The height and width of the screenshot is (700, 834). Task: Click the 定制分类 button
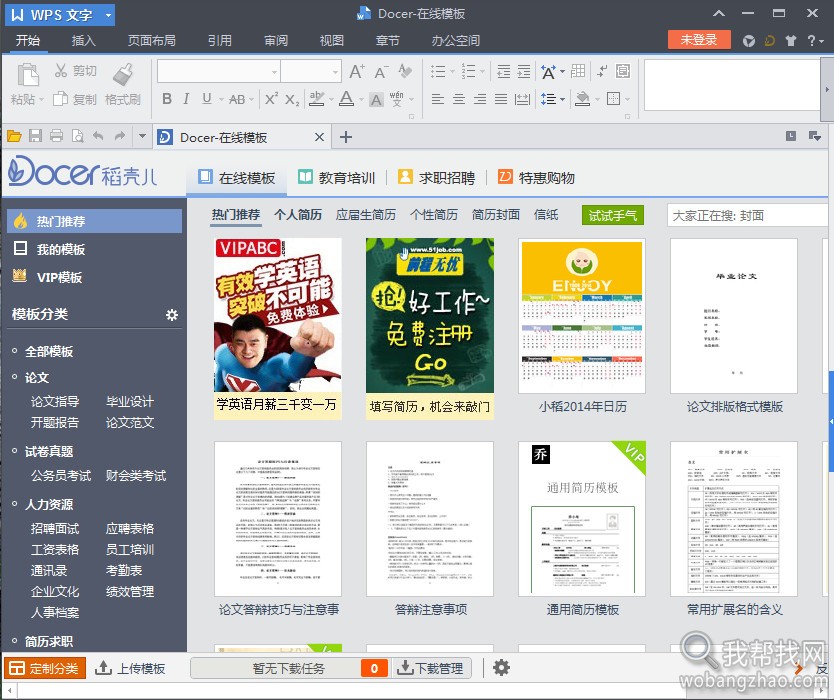[x=45, y=668]
